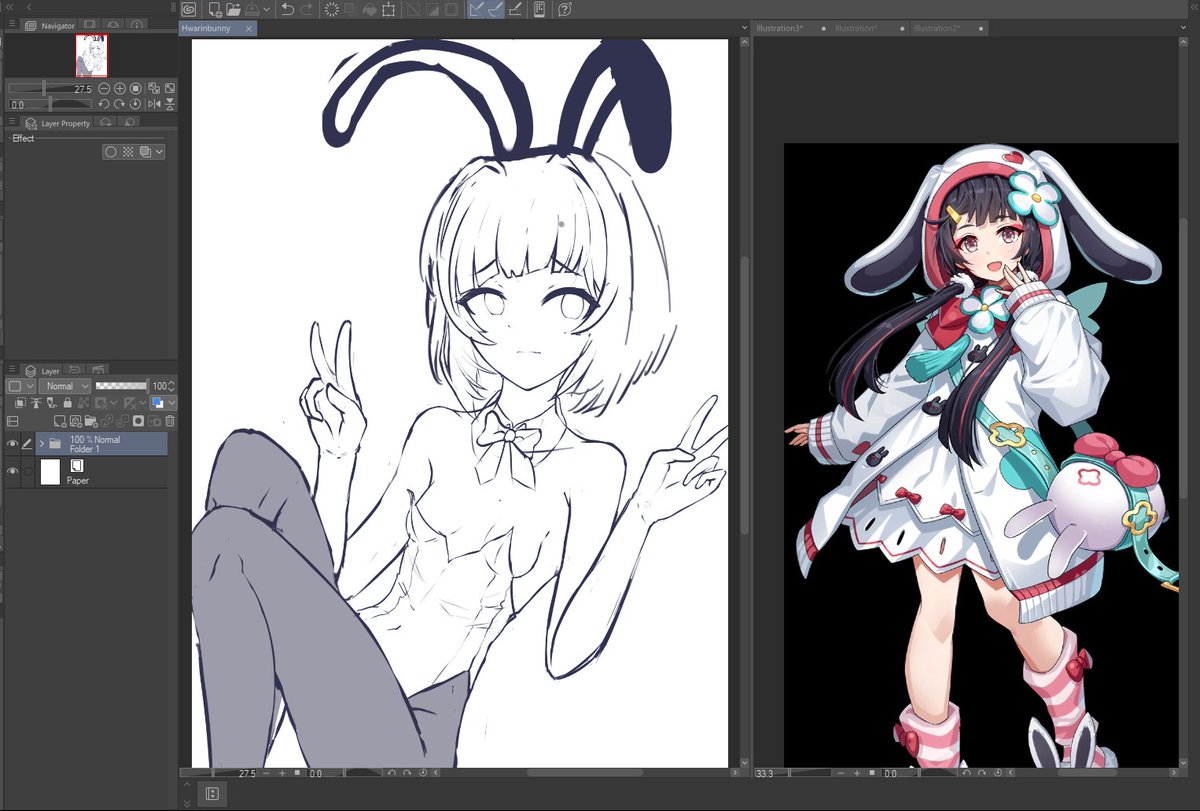Select the Navigator palette tab
Viewport: 1200px width, 811px height.
(50, 25)
